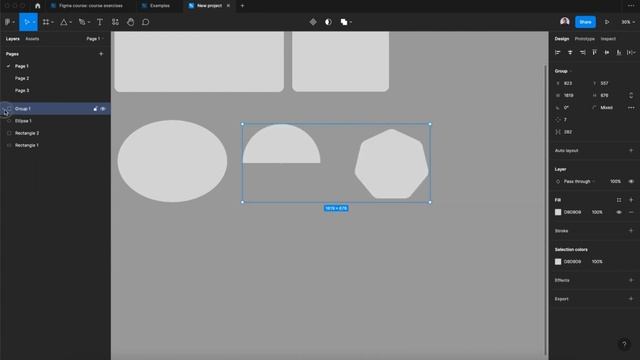Select the Move tool
Viewport: 640px width, 360px height.
click(27, 22)
